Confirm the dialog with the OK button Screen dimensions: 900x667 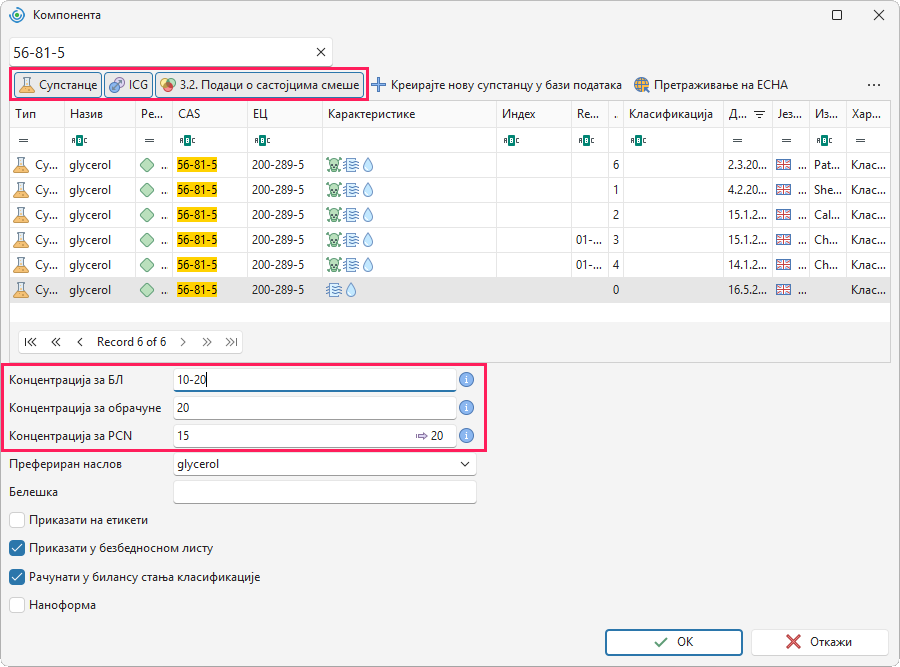673,642
